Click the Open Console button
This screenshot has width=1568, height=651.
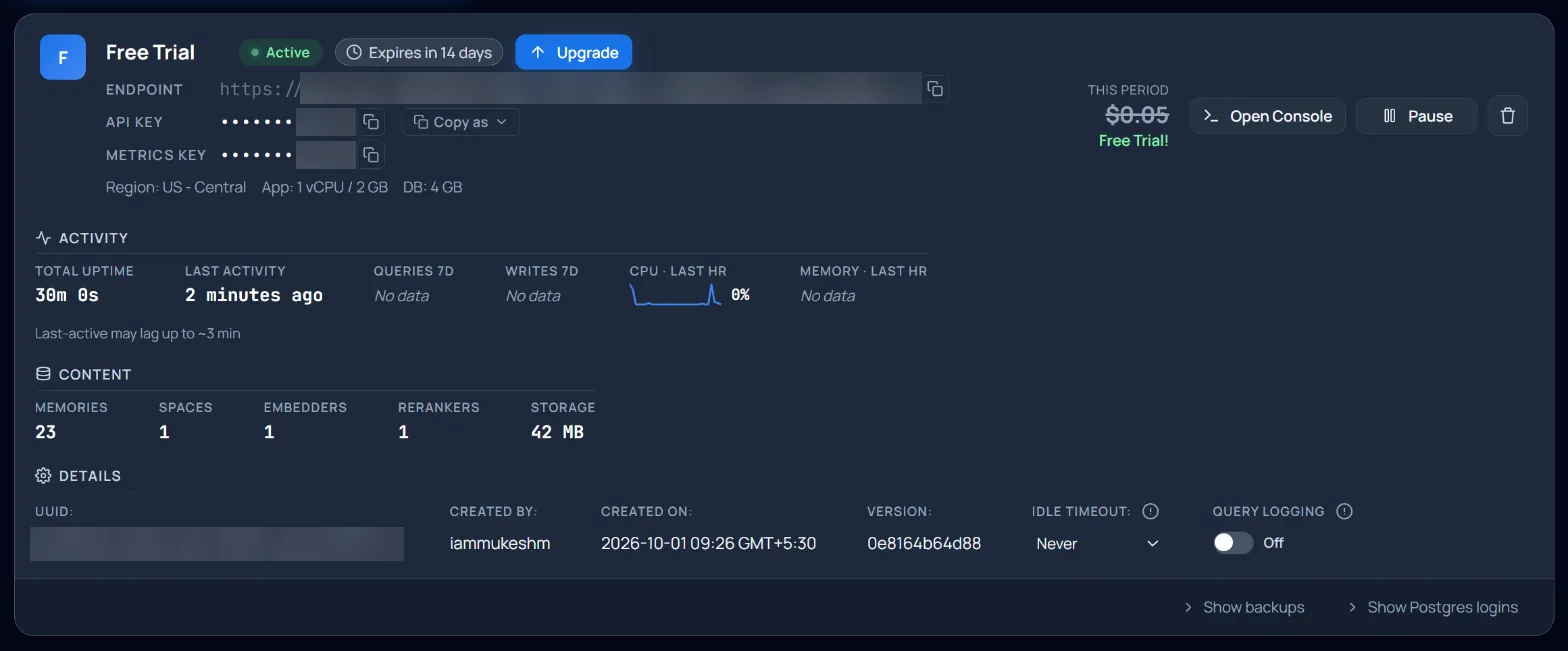[x=1268, y=116]
